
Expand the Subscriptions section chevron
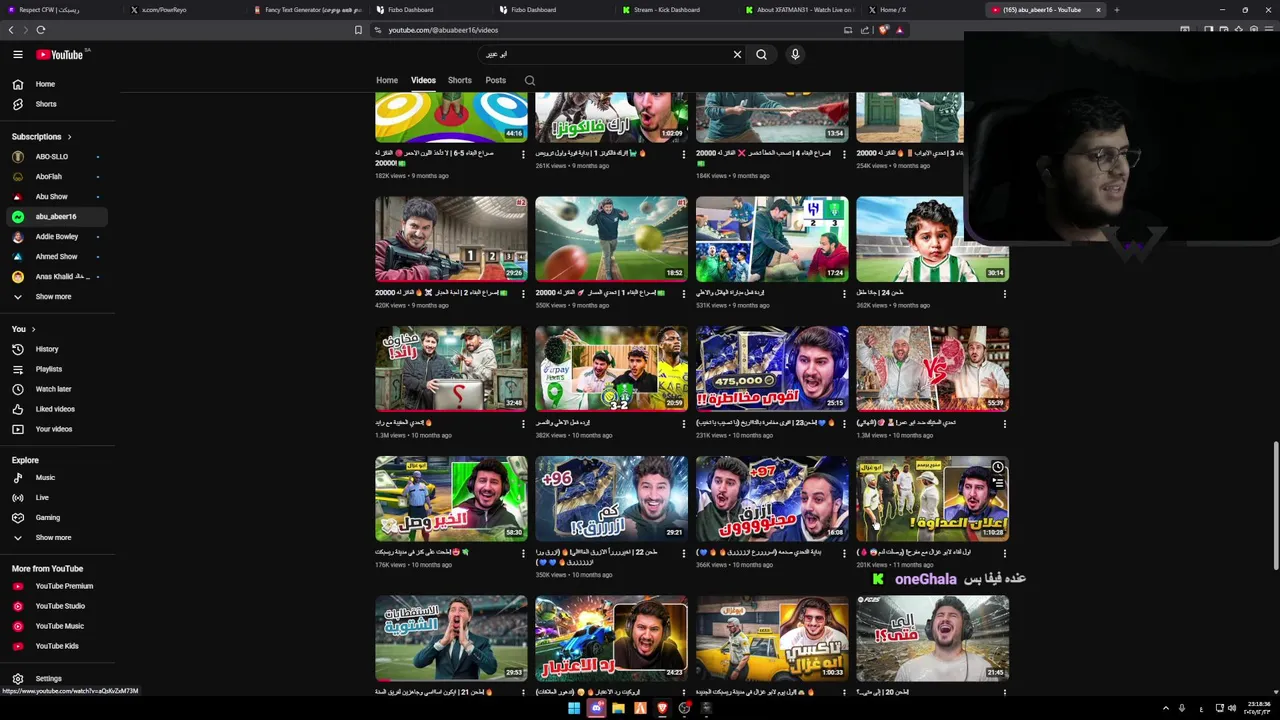coord(69,137)
